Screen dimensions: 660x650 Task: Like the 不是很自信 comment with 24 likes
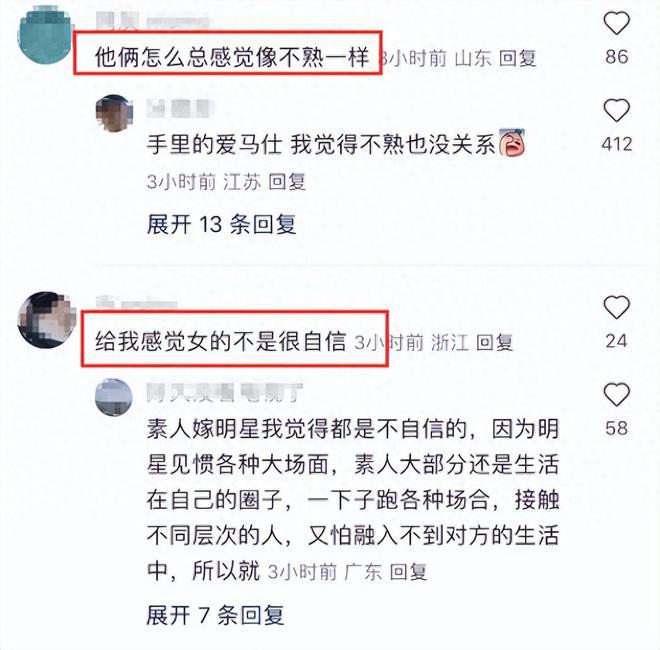point(617,307)
